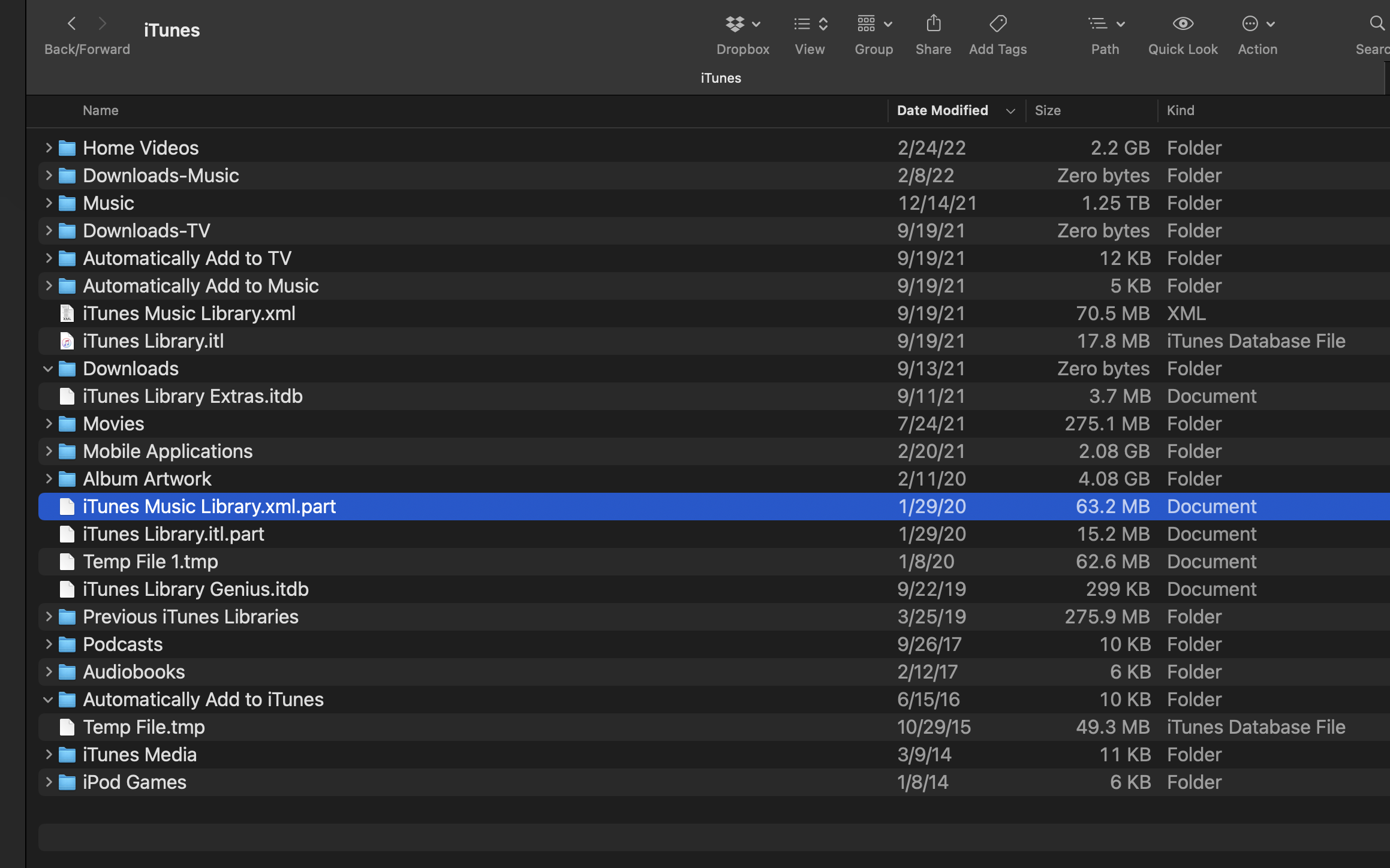The image size is (1390, 868).
Task: Expand the Movies folder
Action: (x=47, y=423)
